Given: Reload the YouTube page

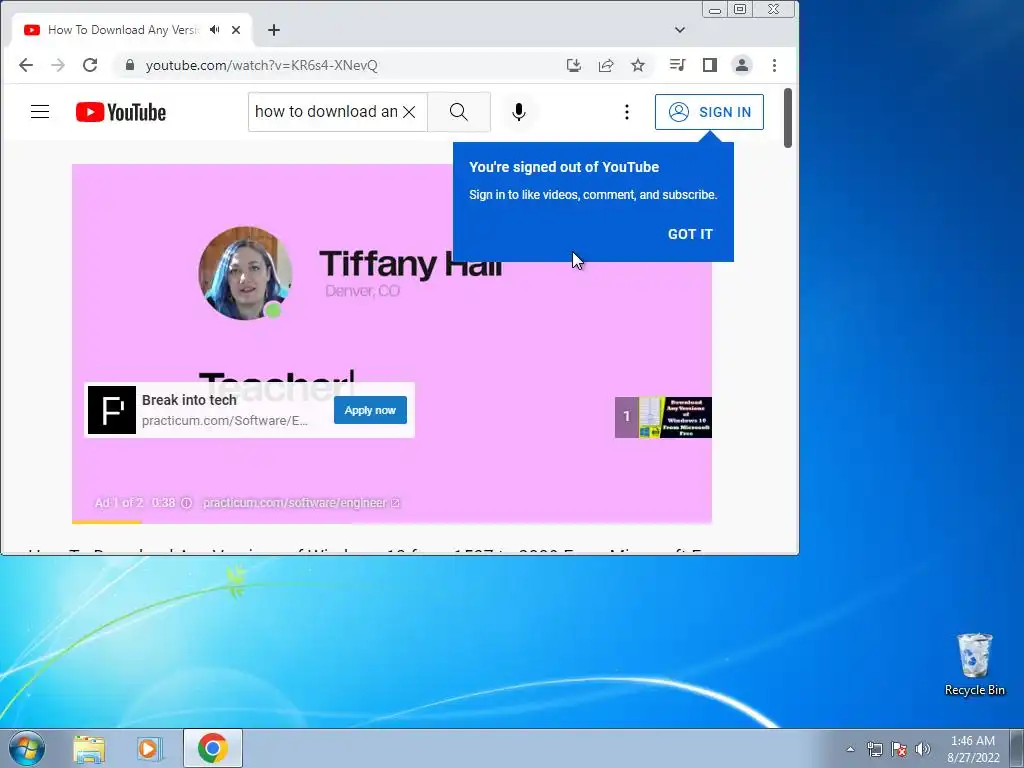Looking at the screenshot, I should tap(90, 65).
